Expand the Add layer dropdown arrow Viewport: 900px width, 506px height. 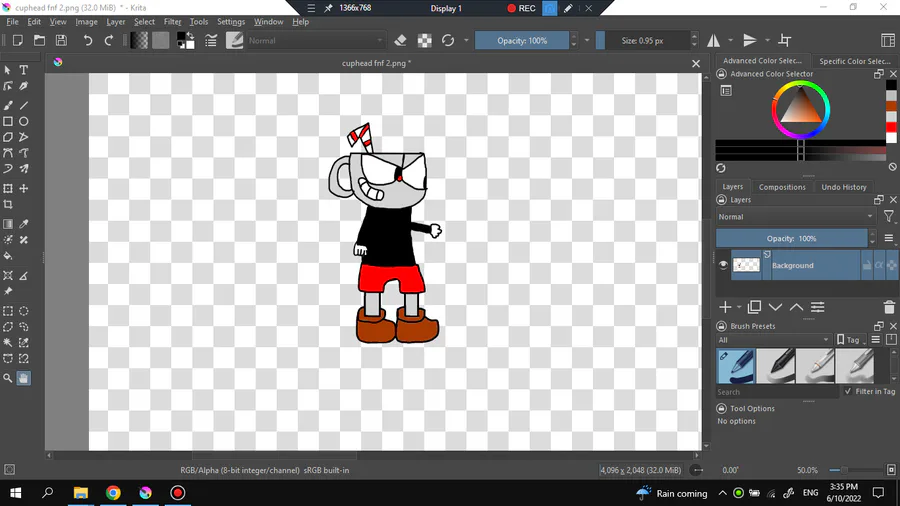click(739, 308)
